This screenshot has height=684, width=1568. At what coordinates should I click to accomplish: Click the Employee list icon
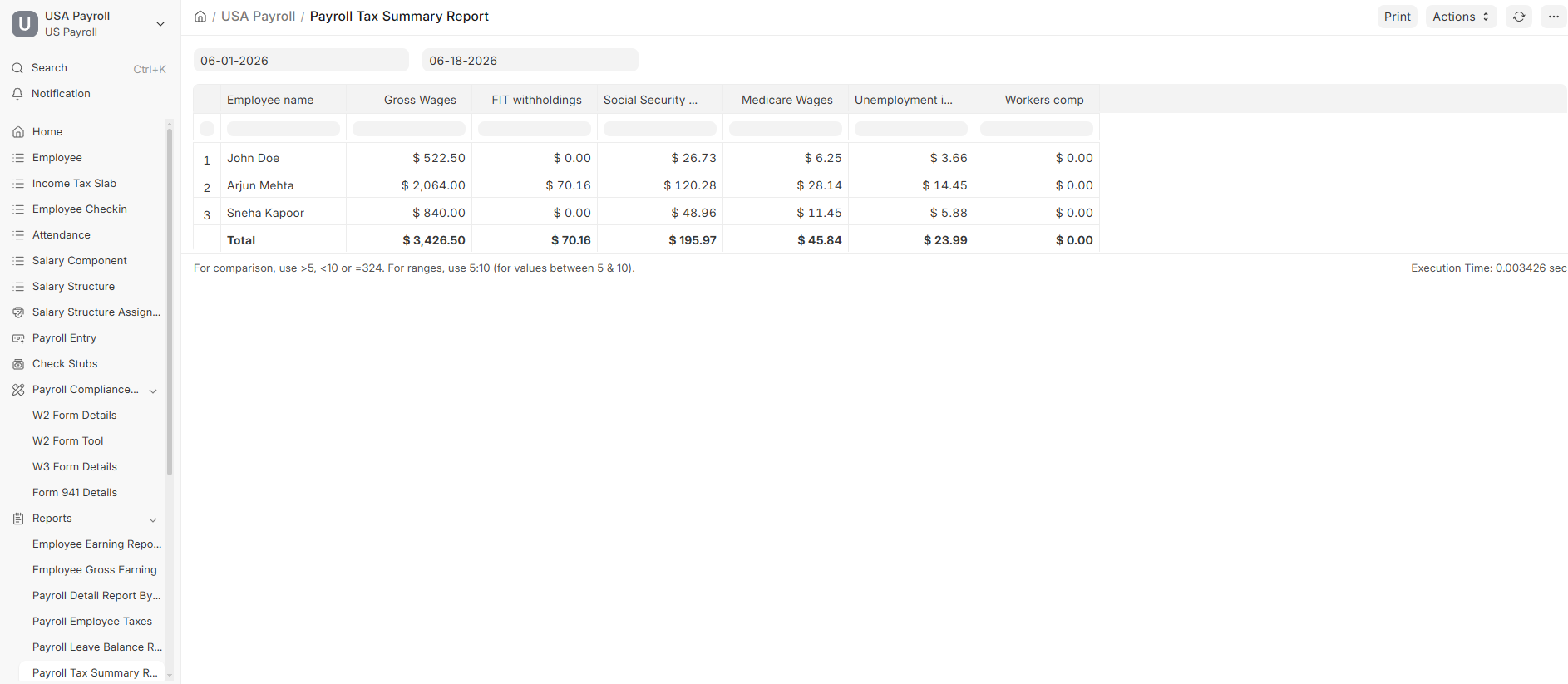[18, 158]
